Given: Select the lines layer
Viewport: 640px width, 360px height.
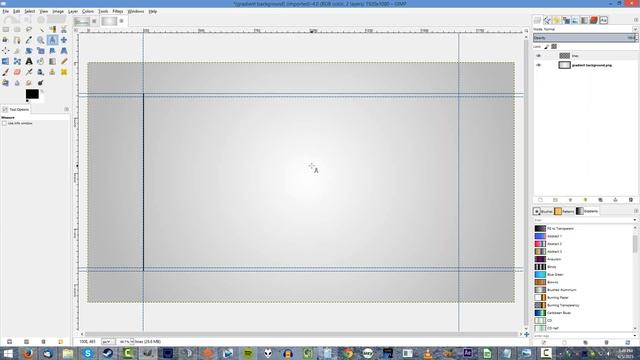Looking at the screenshot, I should (585, 56).
